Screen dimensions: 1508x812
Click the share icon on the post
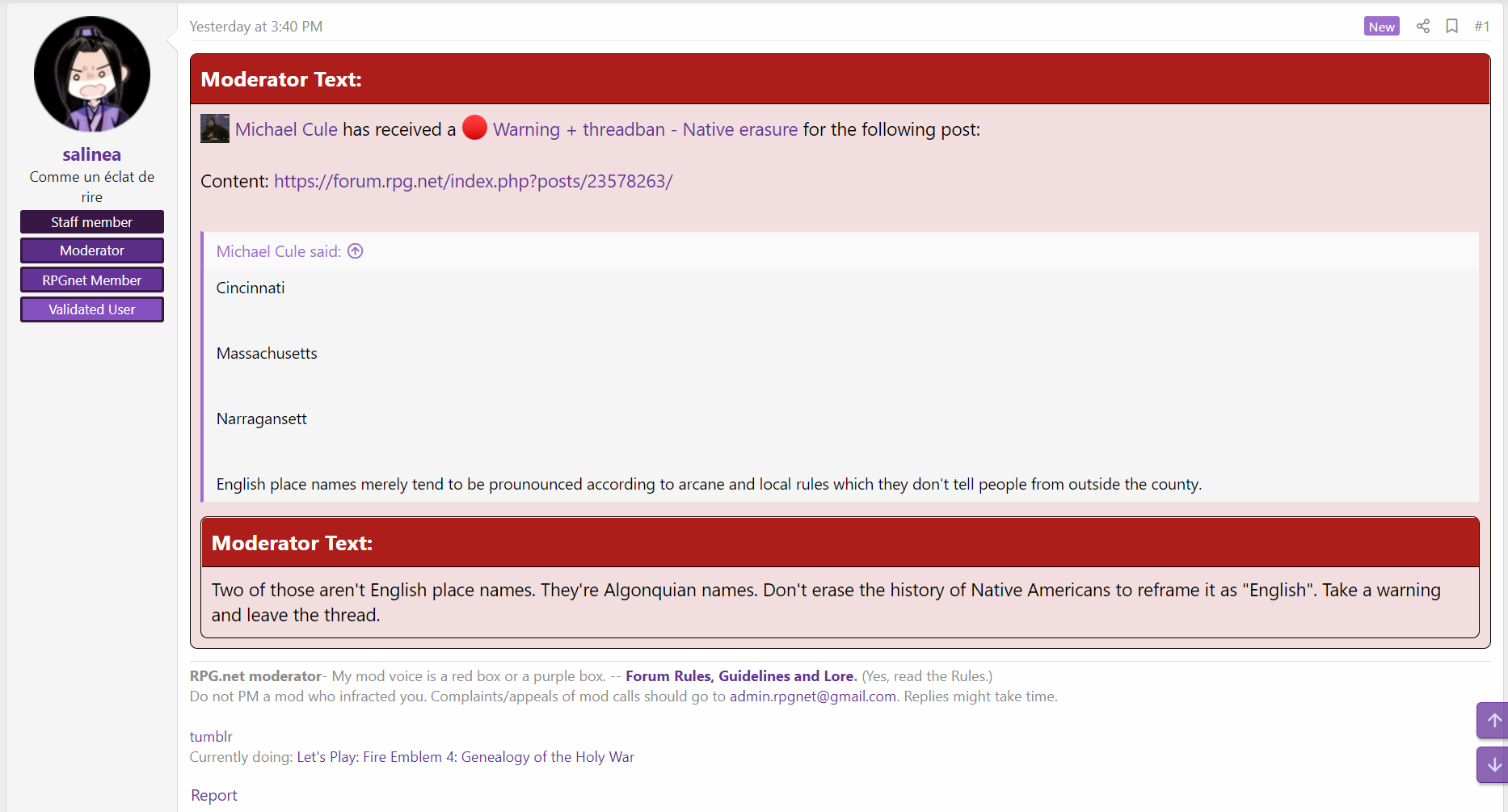pyautogui.click(x=1423, y=27)
